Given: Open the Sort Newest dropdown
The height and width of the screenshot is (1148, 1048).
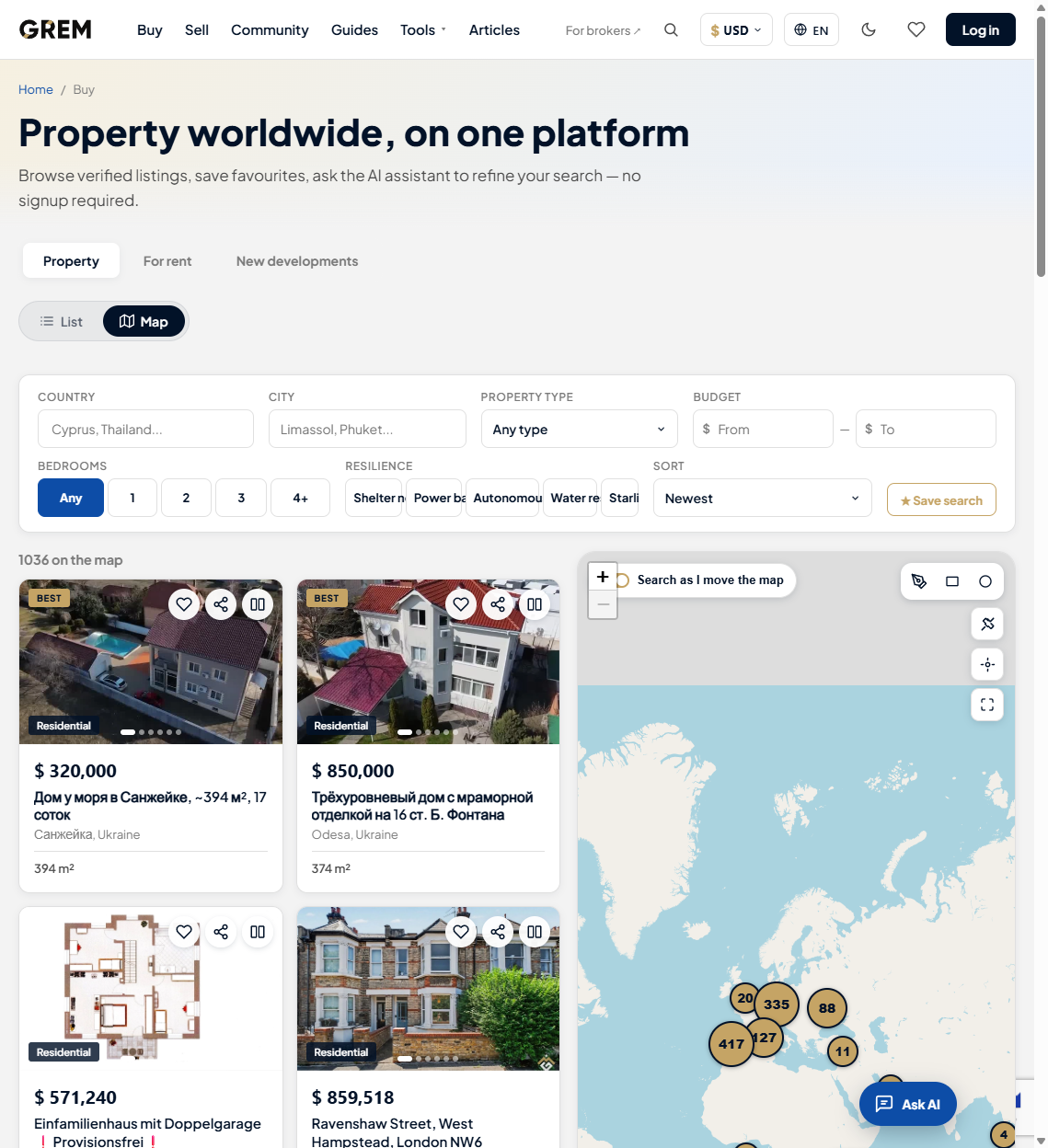Looking at the screenshot, I should pyautogui.click(x=763, y=498).
